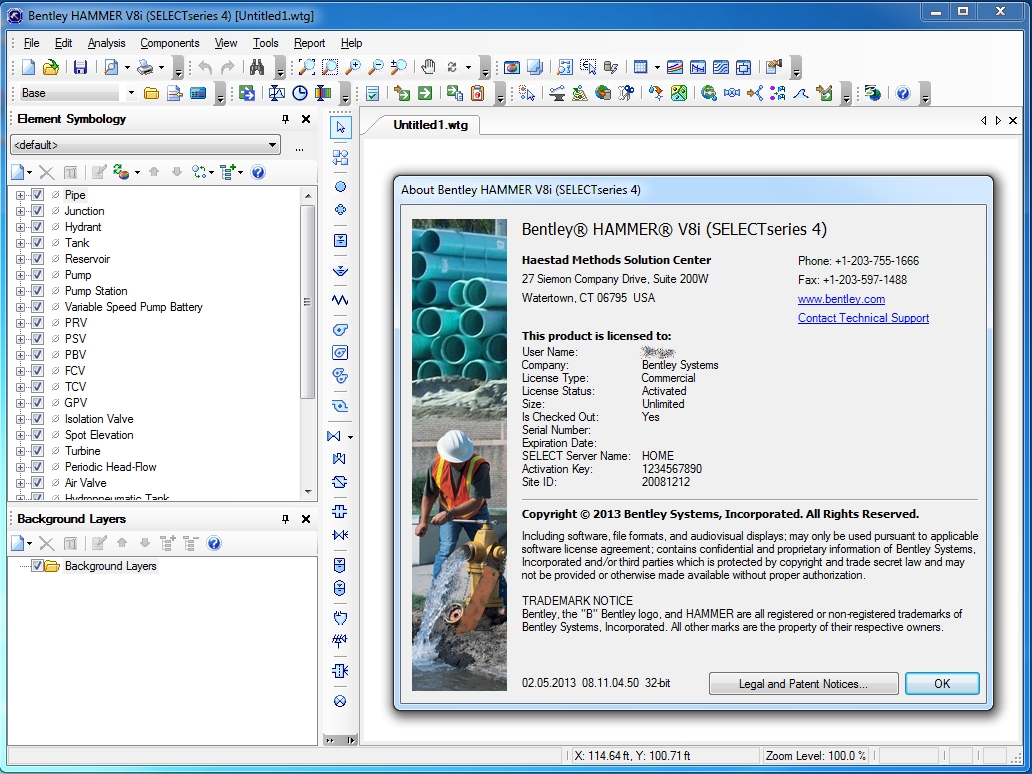Select the Reservoir layout tool
The image size is (1032, 774).
[340, 270]
